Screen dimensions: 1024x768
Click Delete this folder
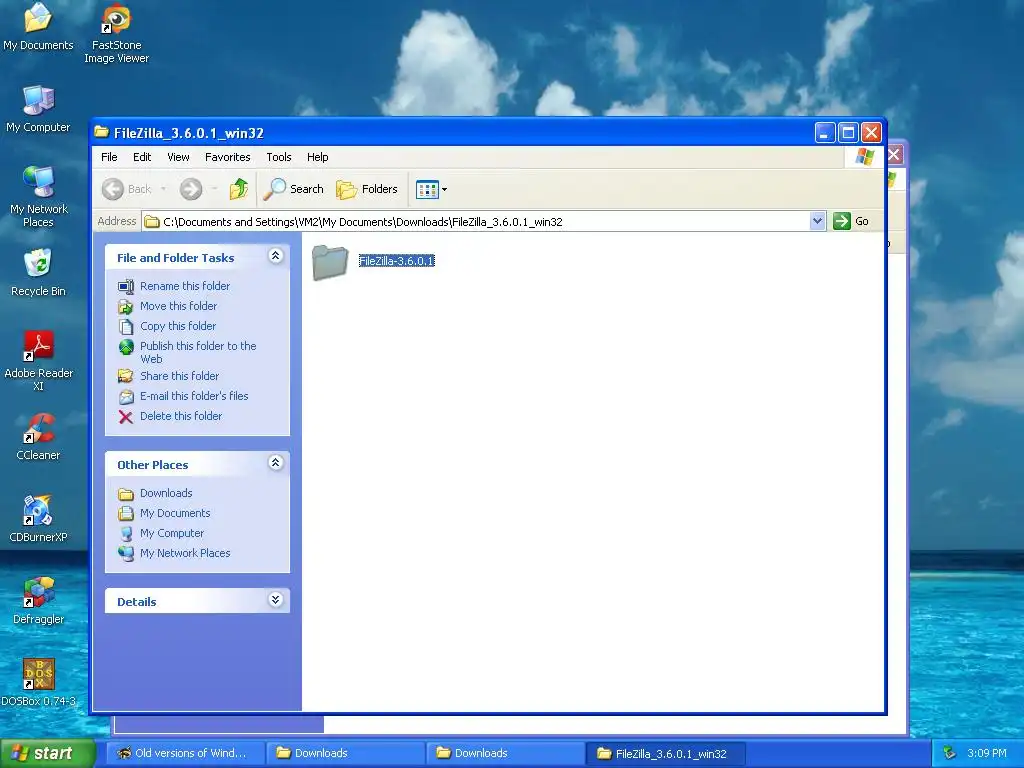pos(181,416)
